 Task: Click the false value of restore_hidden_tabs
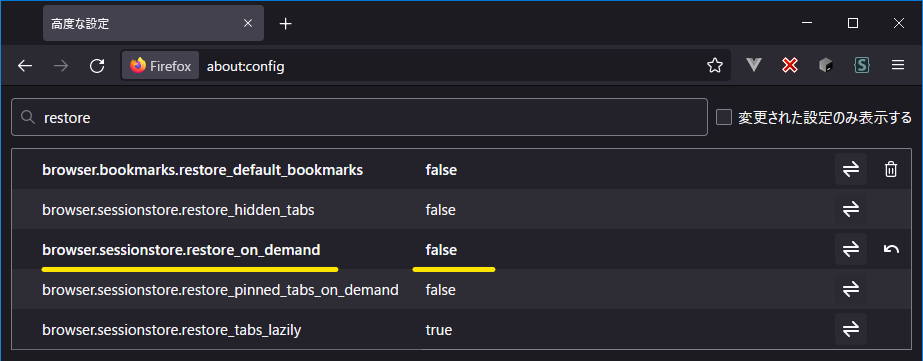[x=440, y=210]
